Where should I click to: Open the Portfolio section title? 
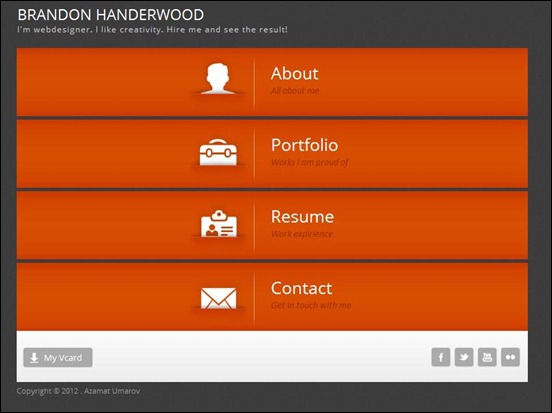click(305, 145)
